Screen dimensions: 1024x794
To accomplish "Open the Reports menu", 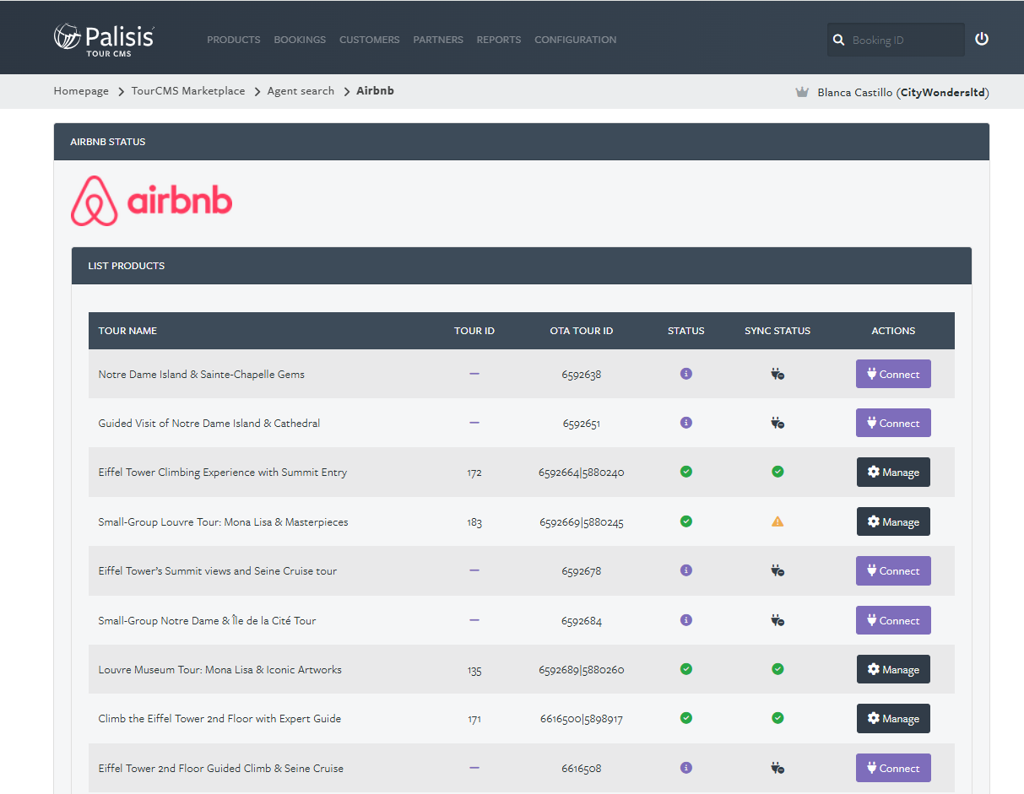I will pyautogui.click(x=498, y=39).
